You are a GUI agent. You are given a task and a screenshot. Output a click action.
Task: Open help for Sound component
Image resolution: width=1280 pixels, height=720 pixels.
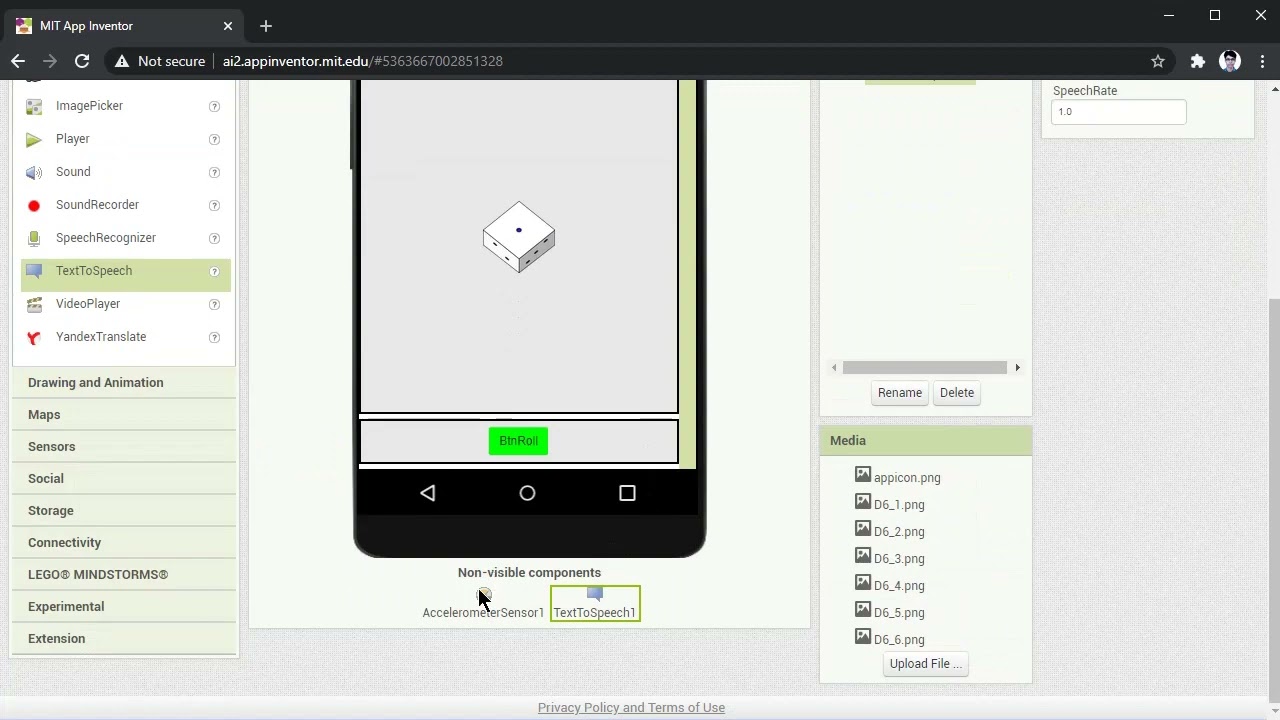[214, 172]
